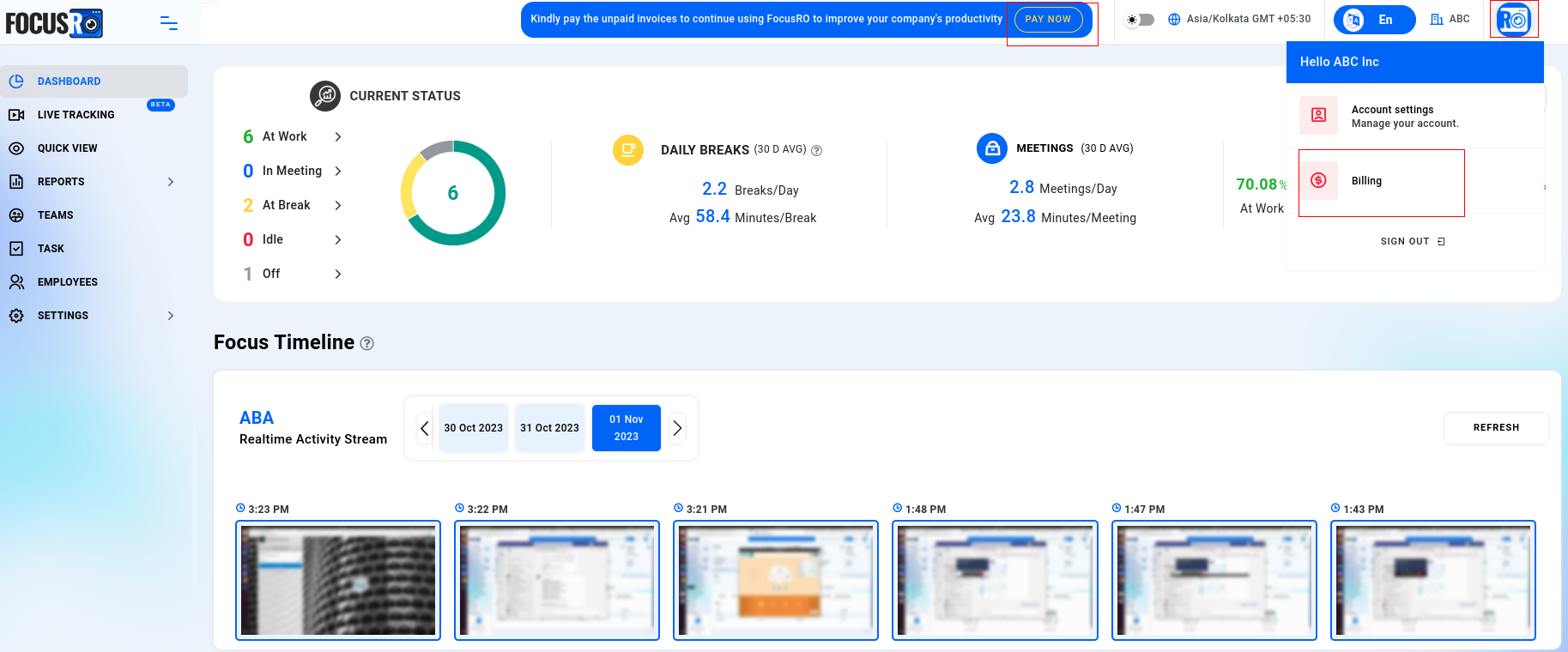Click the Settings gear icon
Screen dimensions: 1568x652
click(x=16, y=316)
